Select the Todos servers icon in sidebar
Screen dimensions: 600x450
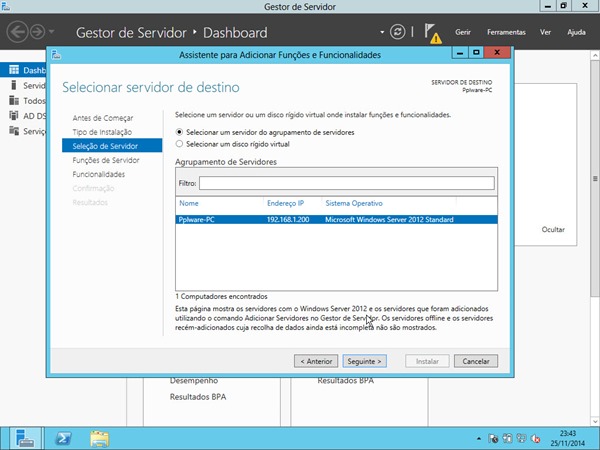tap(14, 100)
